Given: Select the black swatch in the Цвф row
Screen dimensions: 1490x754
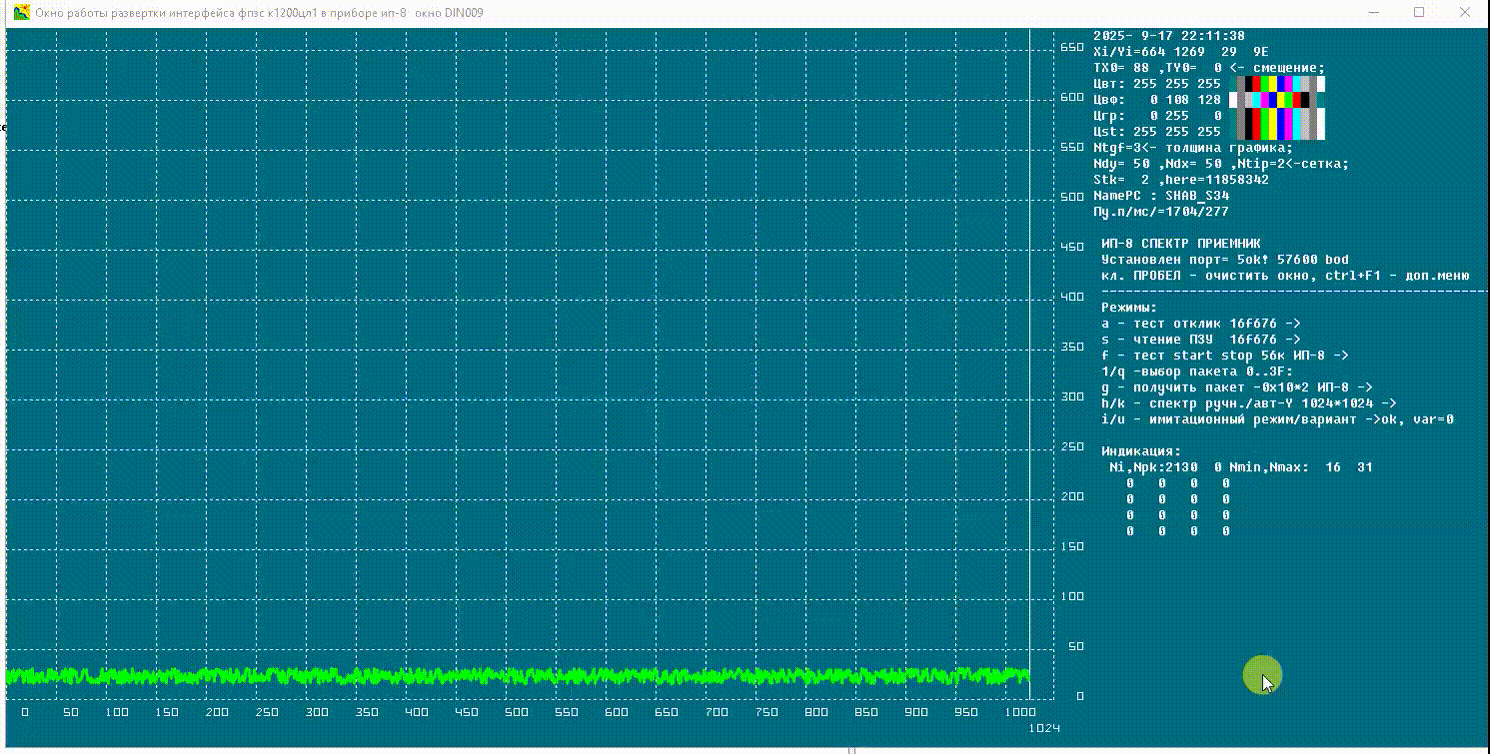Looking at the screenshot, I should pyautogui.click(x=1304, y=100).
